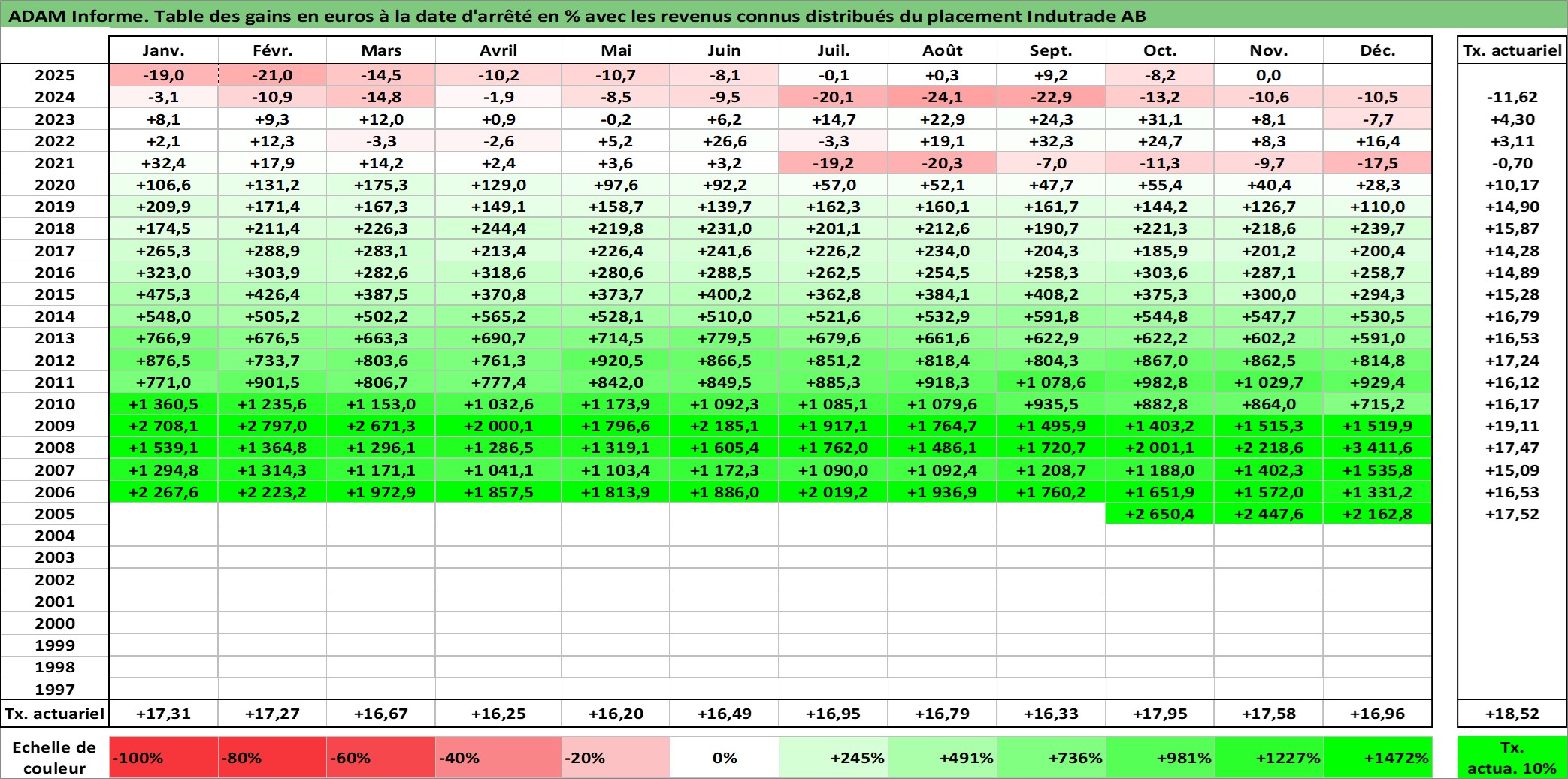Image resolution: width=1568 pixels, height=779 pixels.
Task: Select the '+1 078,6' cell for 2011 Sept.
Action: pos(1052,382)
